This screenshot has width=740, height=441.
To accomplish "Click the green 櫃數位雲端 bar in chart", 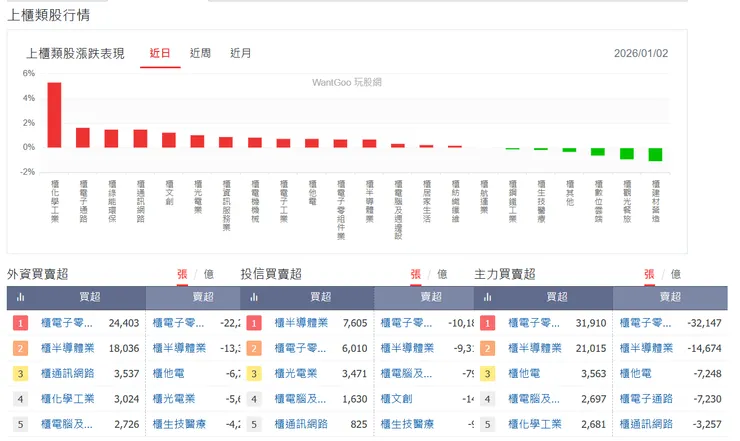I will point(598,152).
